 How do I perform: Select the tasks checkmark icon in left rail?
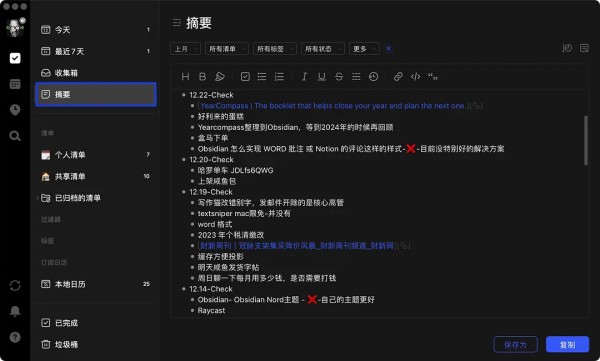pyautogui.click(x=15, y=58)
